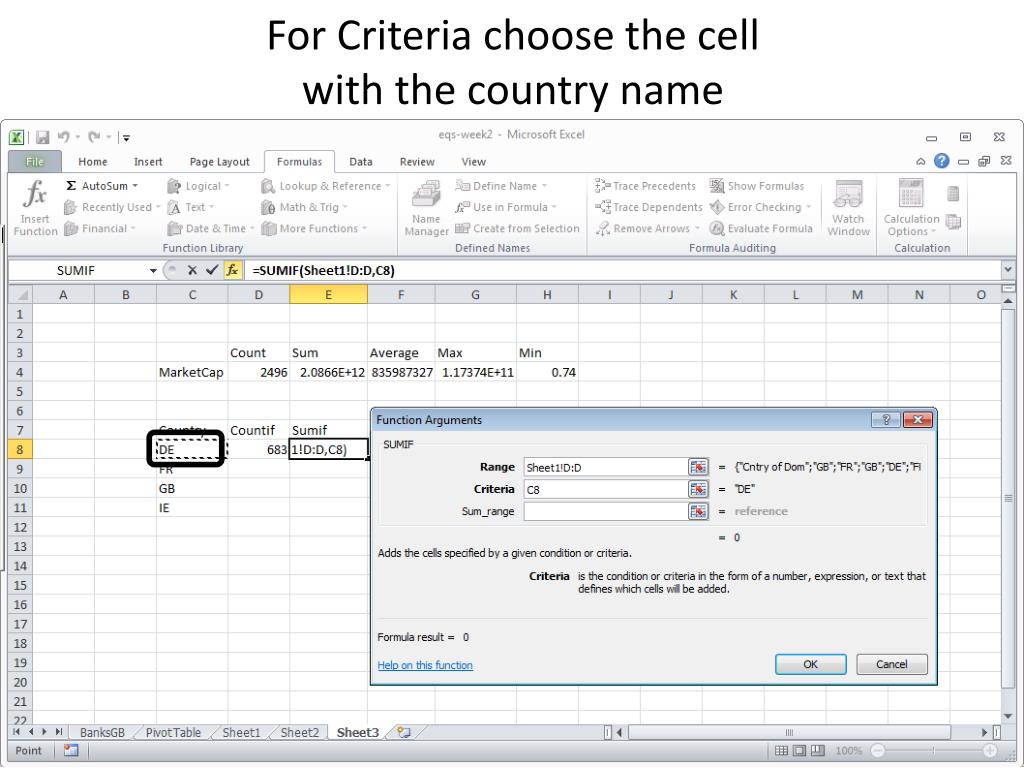Image resolution: width=1024 pixels, height=768 pixels.
Task: Open Text functions list
Action: (x=190, y=207)
